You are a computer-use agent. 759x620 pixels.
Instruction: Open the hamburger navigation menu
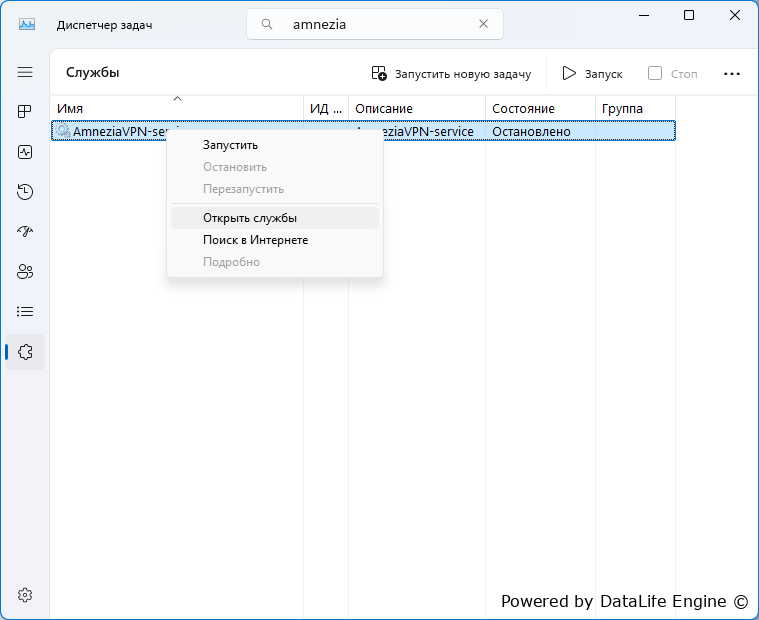(25, 73)
